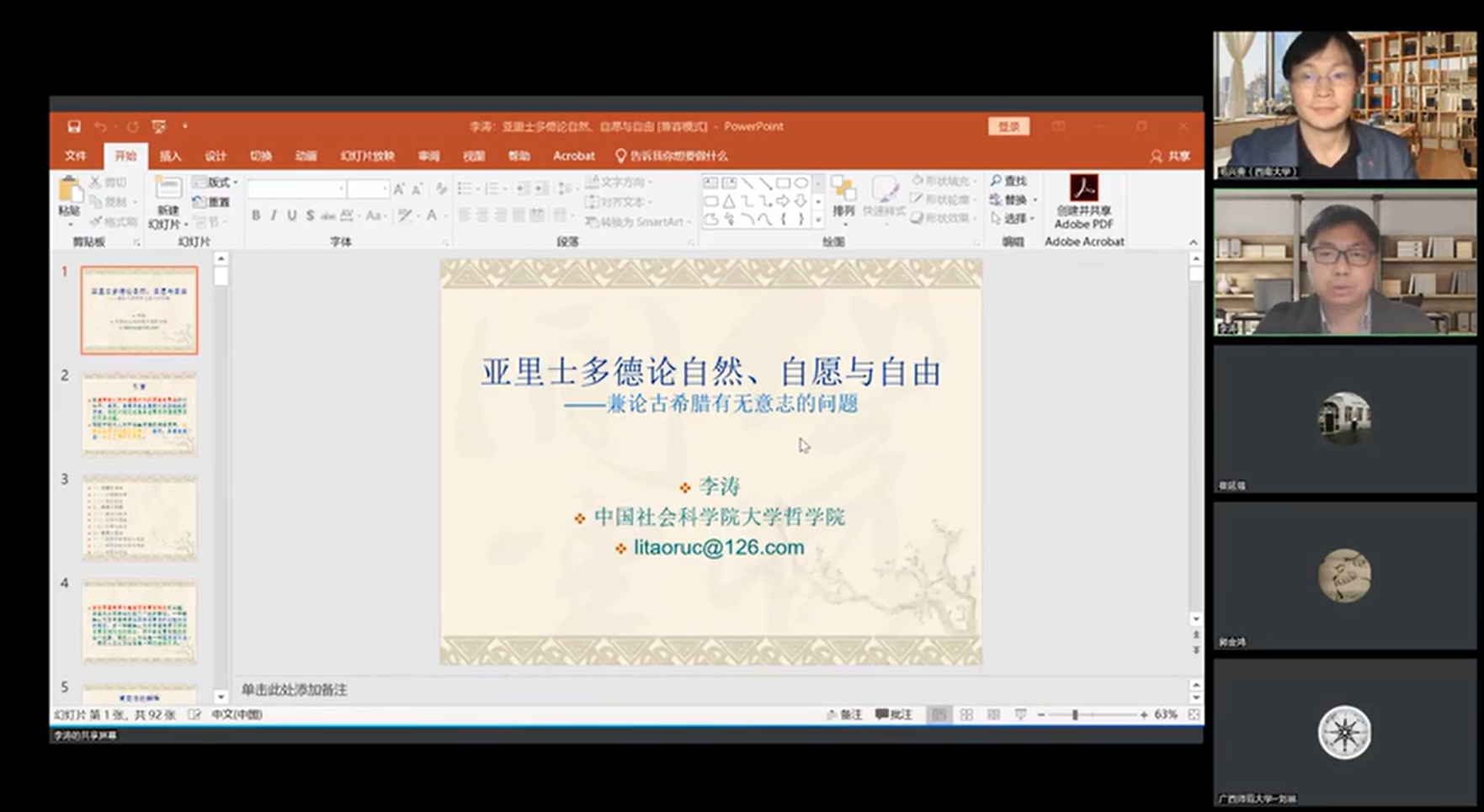The height and width of the screenshot is (812, 1484).
Task: Open the Acrobat ribbon tab
Action: 573,156
